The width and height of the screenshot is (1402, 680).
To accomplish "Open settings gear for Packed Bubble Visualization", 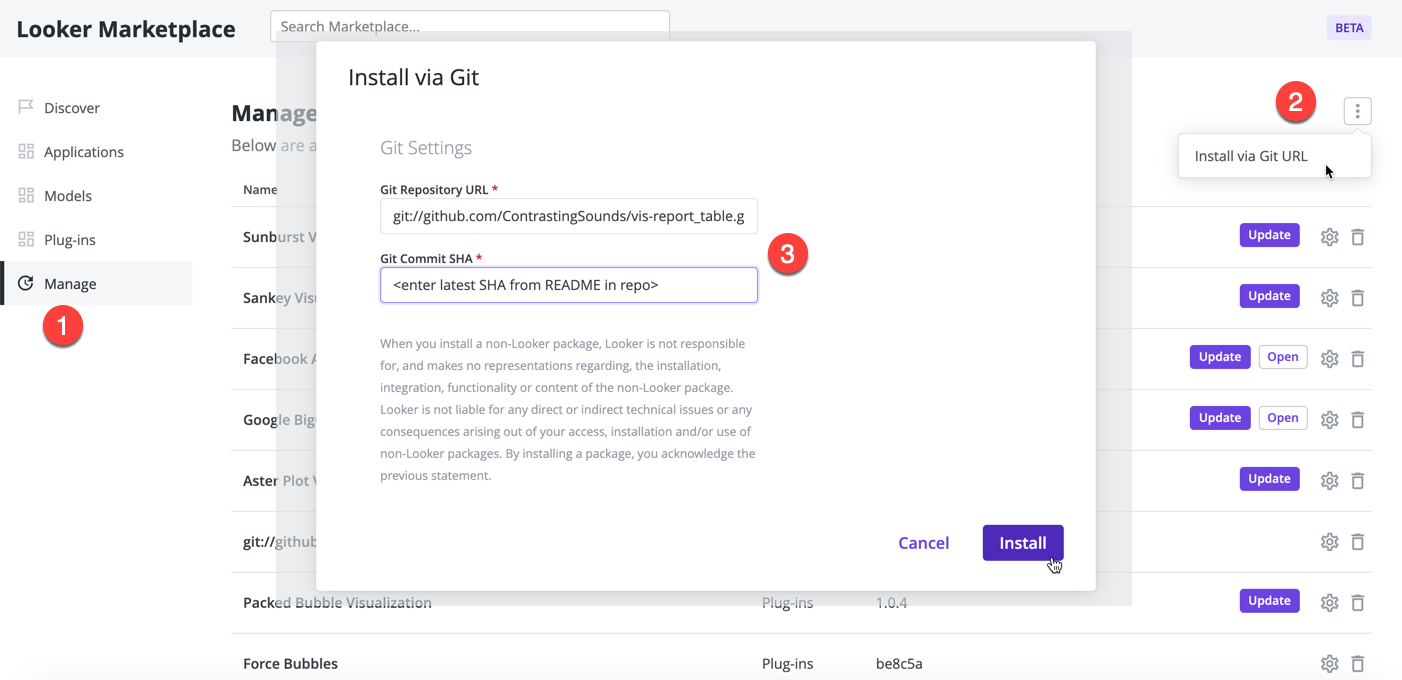I will click(1329, 603).
